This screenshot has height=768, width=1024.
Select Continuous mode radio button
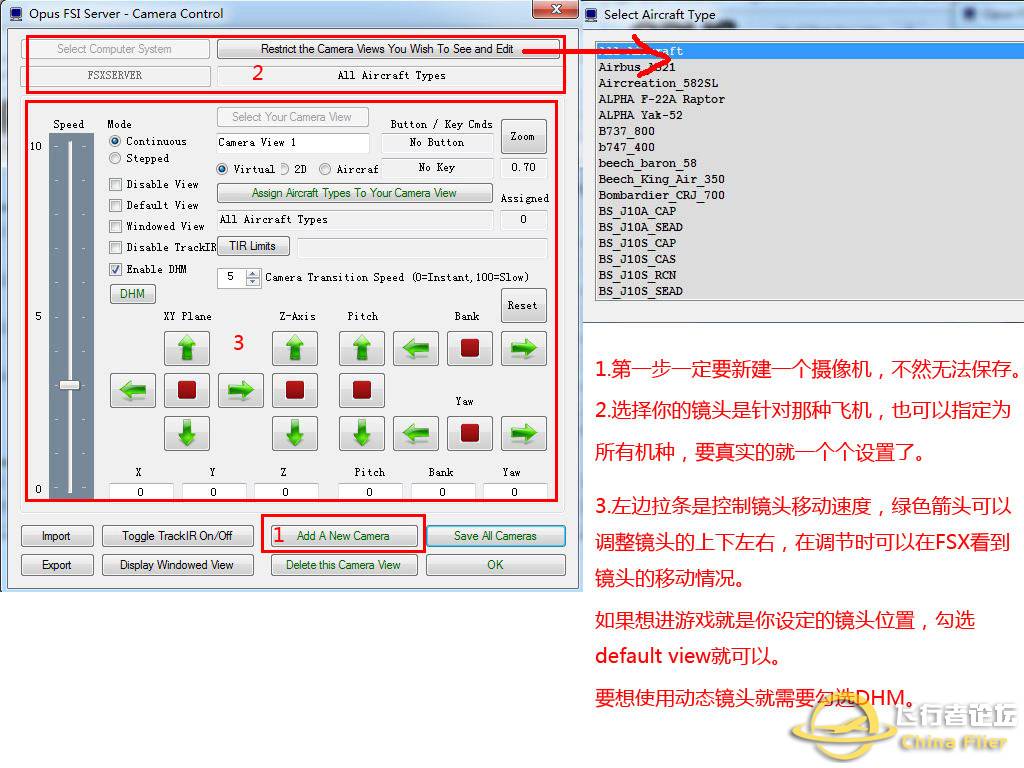click(x=115, y=141)
